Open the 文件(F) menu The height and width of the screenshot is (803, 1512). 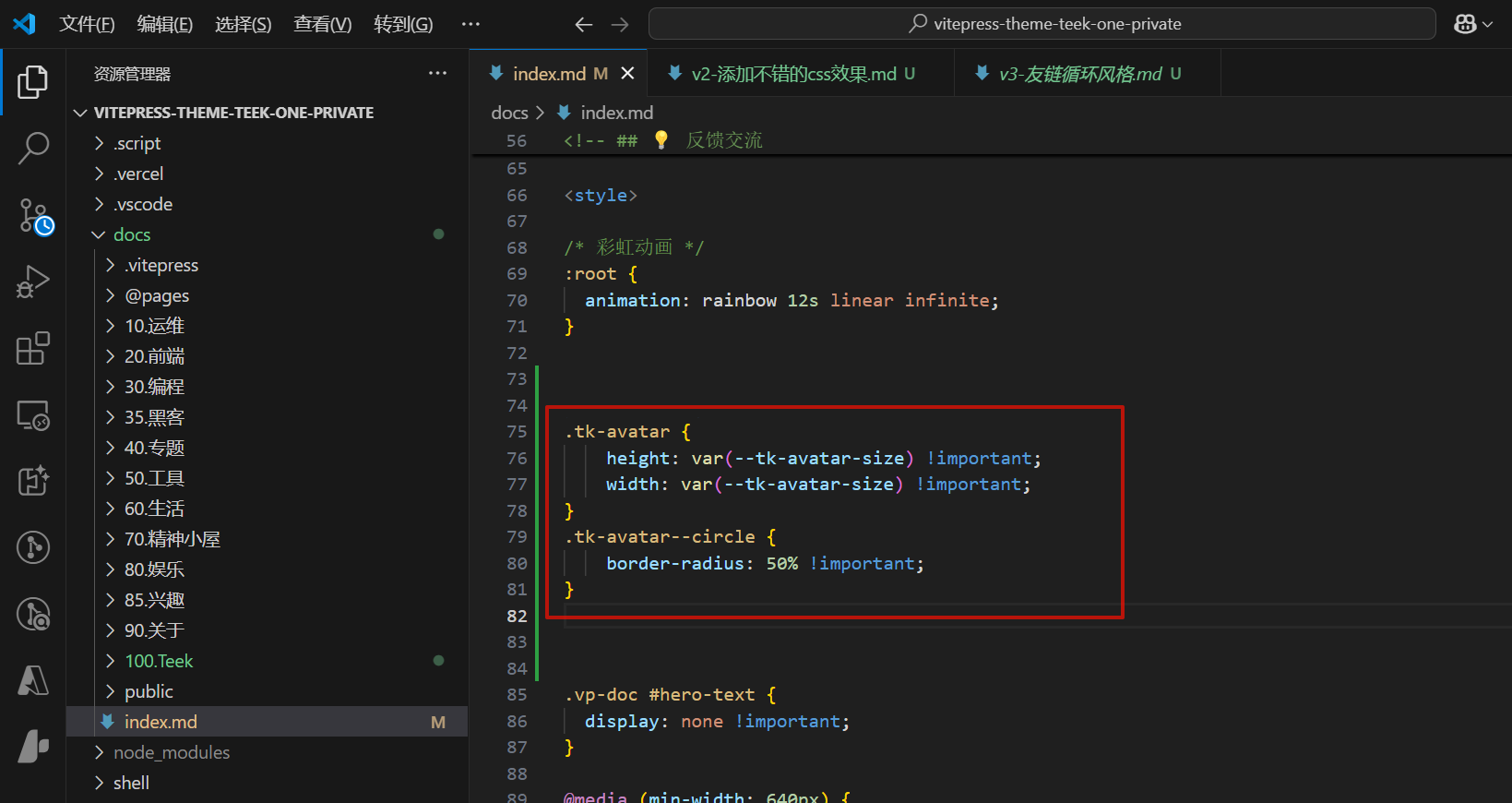[87, 24]
